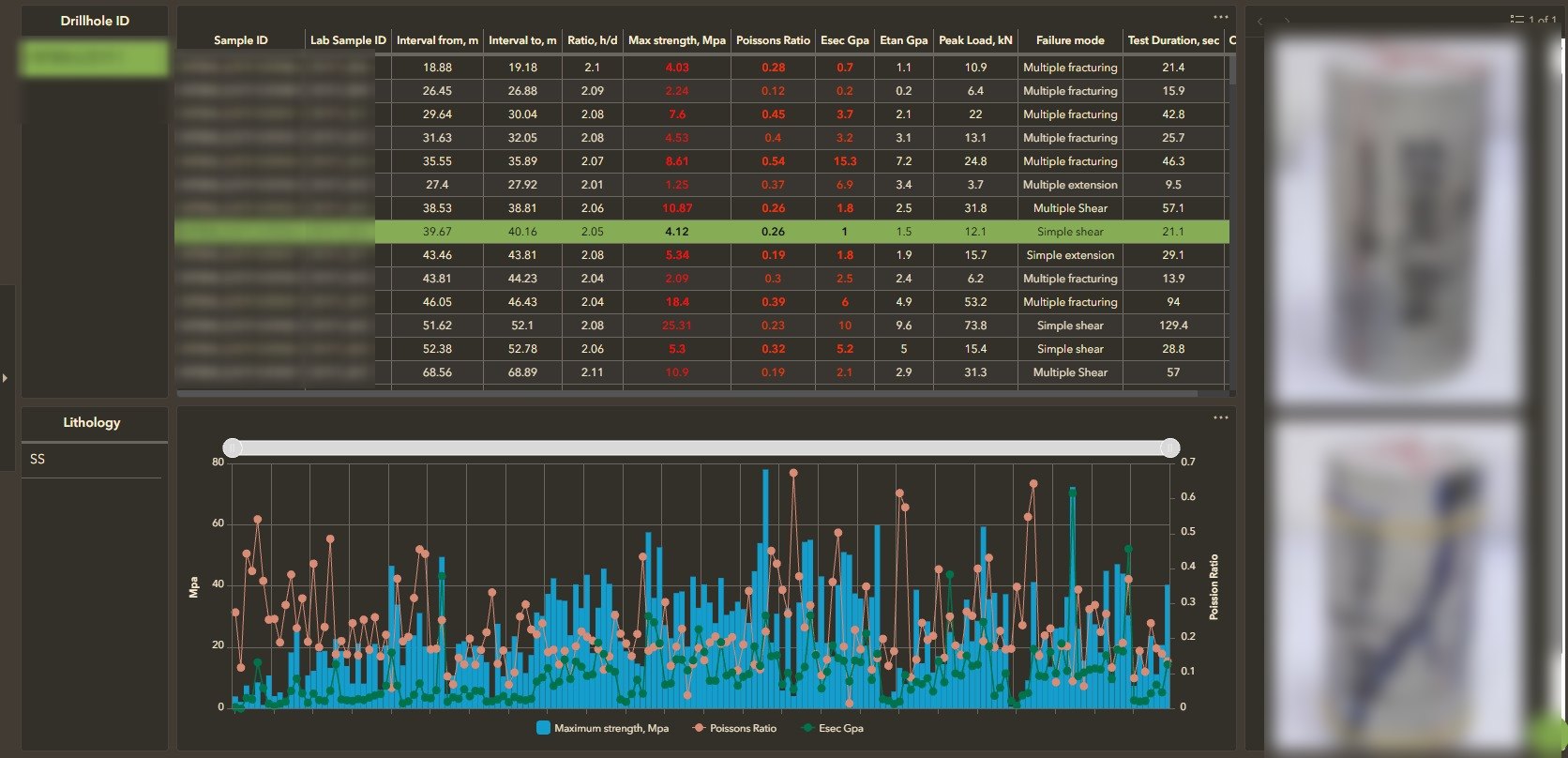
Task: Sort by Max strength, Mpa column header
Action: pos(677,40)
